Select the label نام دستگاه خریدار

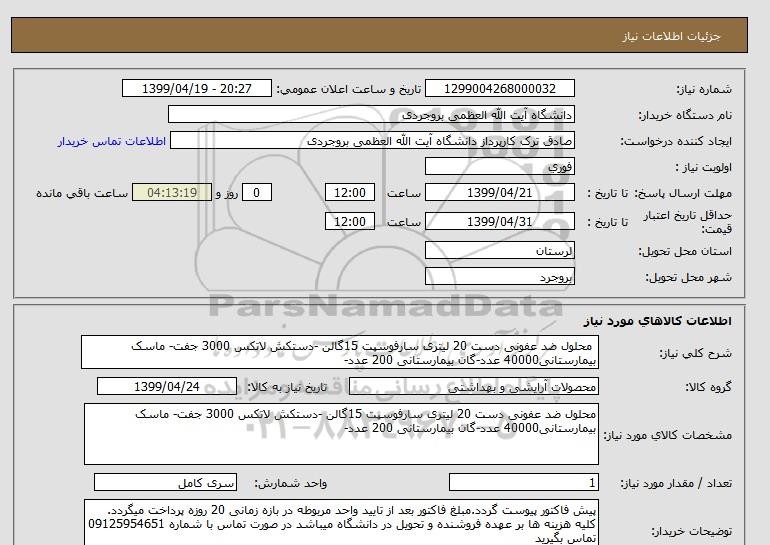[x=685, y=115]
